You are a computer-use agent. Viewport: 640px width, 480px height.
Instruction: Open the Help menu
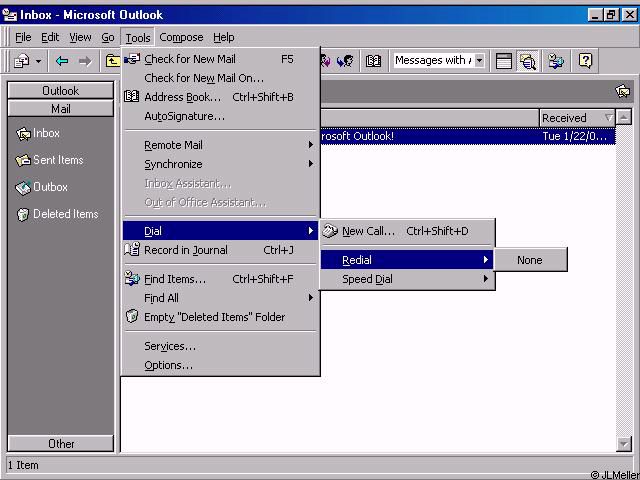point(223,38)
